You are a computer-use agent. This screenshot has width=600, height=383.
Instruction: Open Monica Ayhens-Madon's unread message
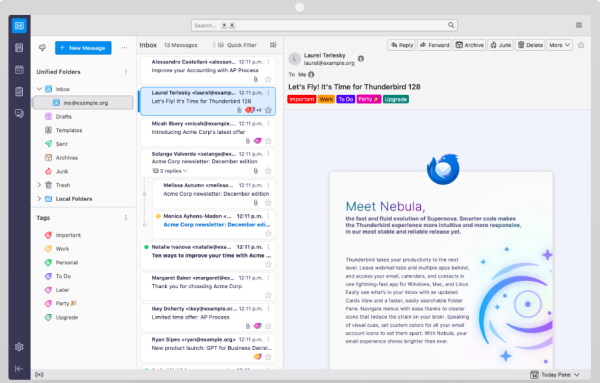point(214,225)
